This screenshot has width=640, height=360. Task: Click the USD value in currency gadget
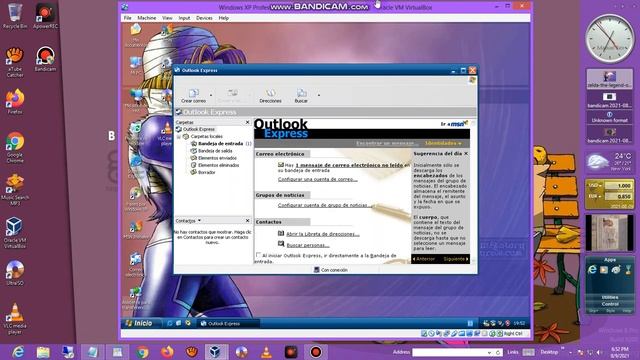(x=618, y=186)
